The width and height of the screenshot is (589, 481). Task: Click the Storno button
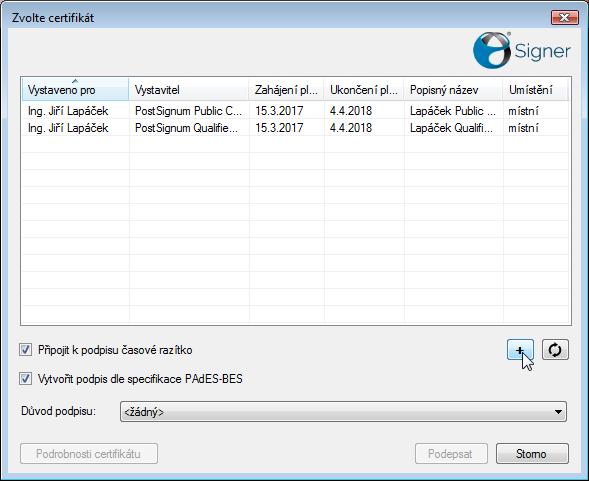(x=532, y=454)
